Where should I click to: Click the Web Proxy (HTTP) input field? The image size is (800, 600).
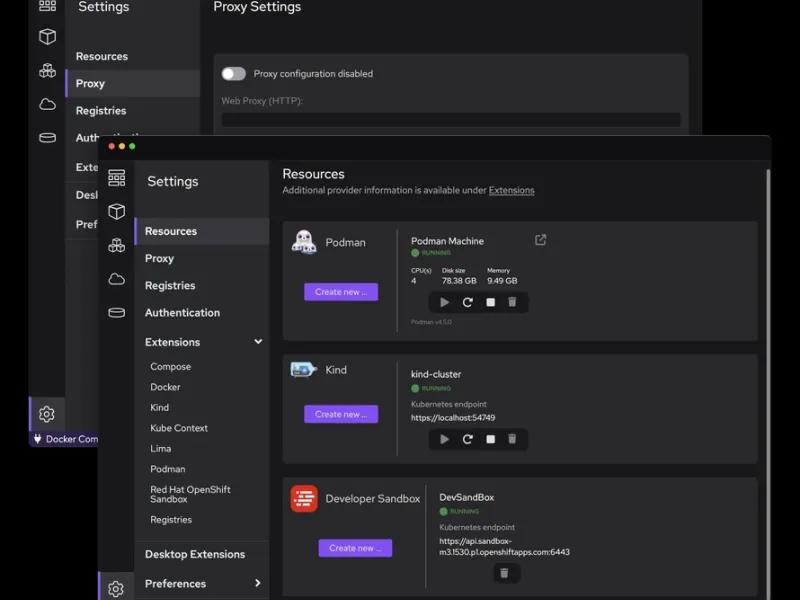pyautogui.click(x=451, y=120)
